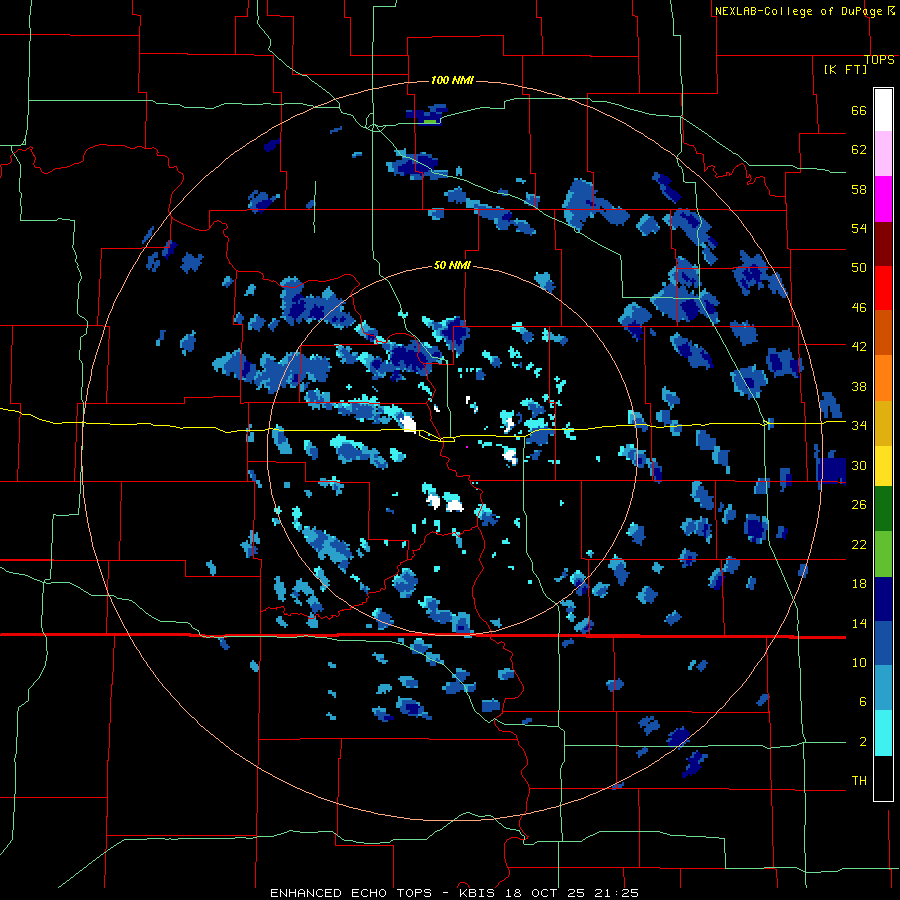Click the 34 legend value label
The height and width of the screenshot is (900, 900).
[859, 425]
